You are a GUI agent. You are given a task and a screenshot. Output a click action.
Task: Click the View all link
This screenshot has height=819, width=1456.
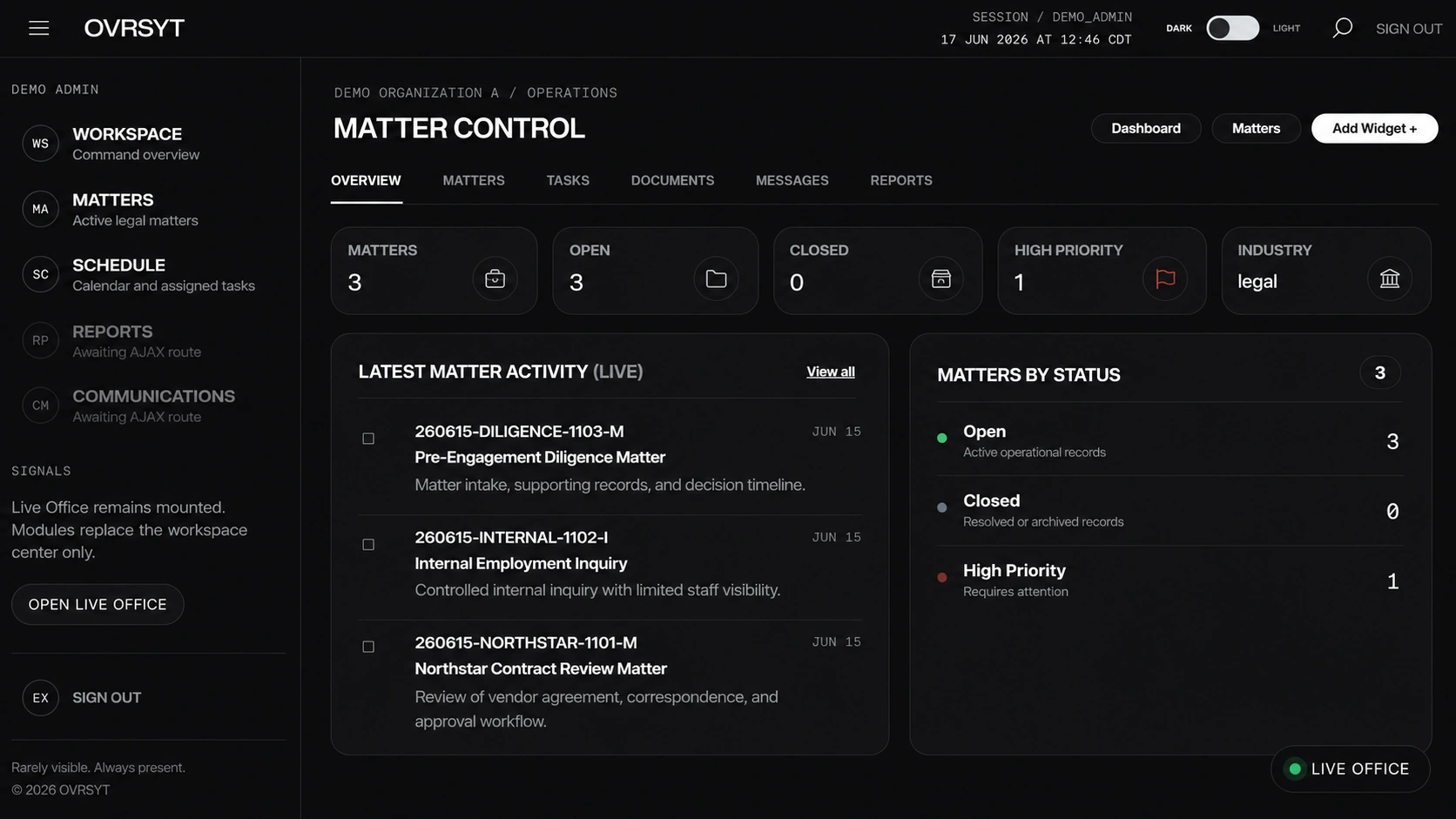[831, 373]
